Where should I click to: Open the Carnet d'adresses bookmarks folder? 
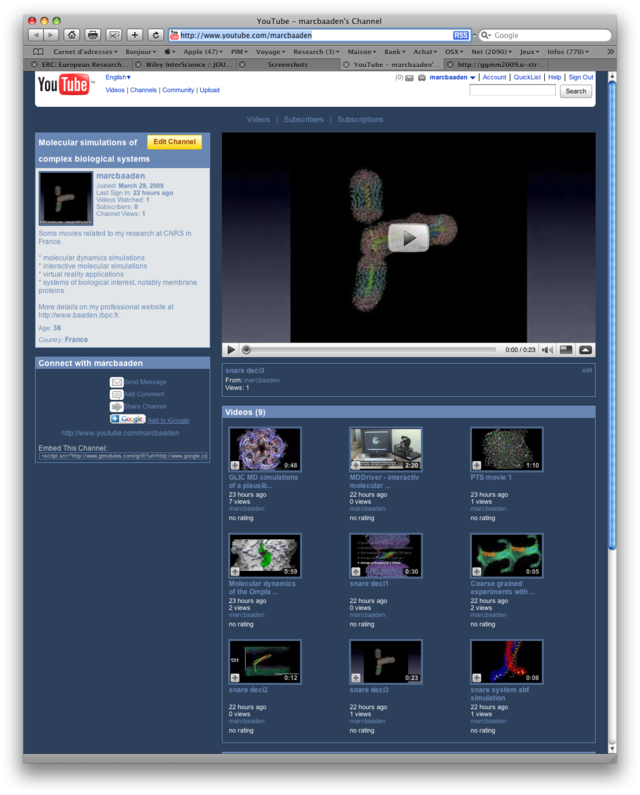pyautogui.click(x=85, y=52)
